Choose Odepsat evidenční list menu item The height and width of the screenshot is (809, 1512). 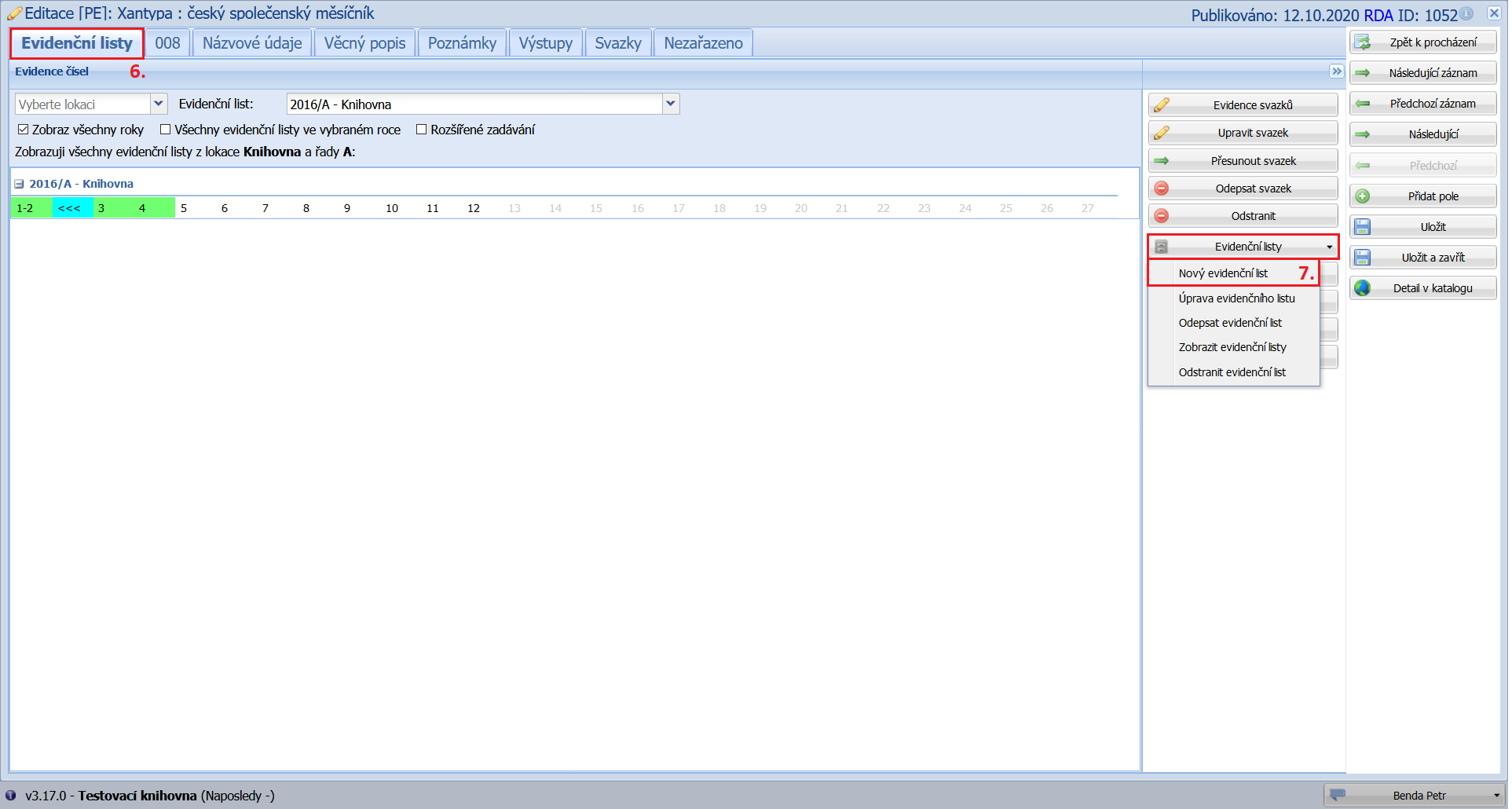point(1233,323)
